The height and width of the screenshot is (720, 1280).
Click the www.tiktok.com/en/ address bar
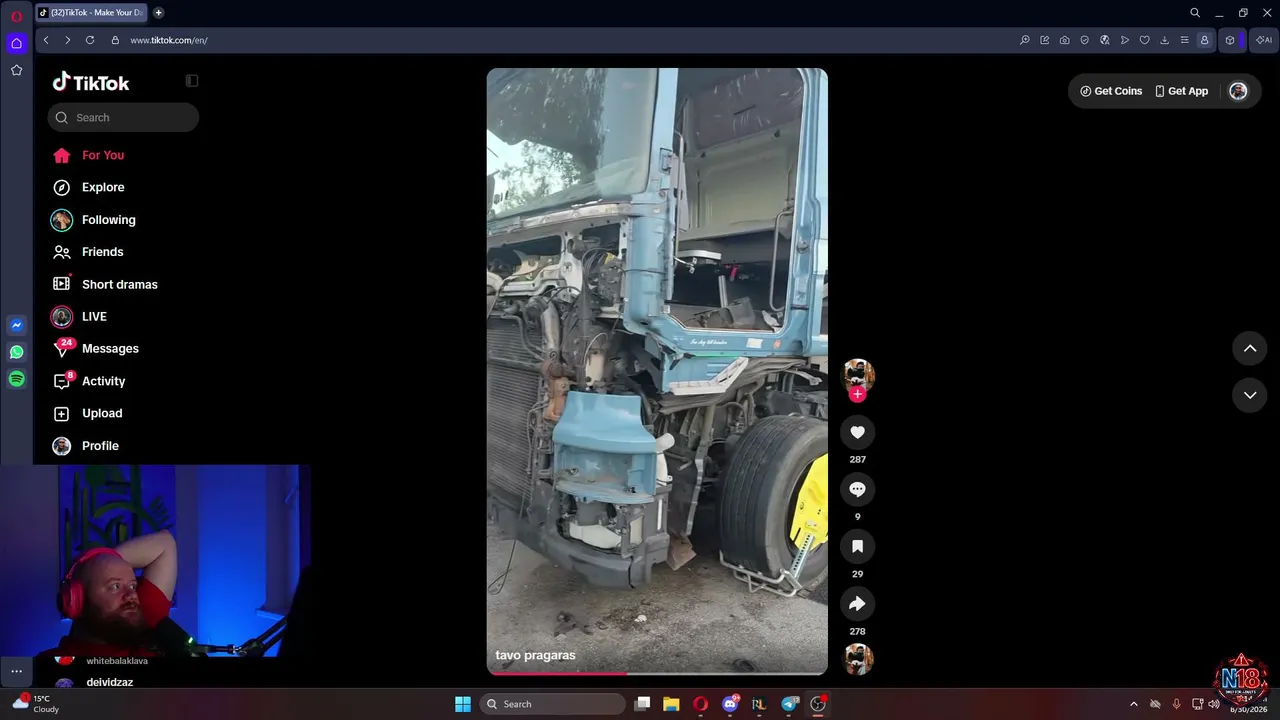[x=168, y=40]
